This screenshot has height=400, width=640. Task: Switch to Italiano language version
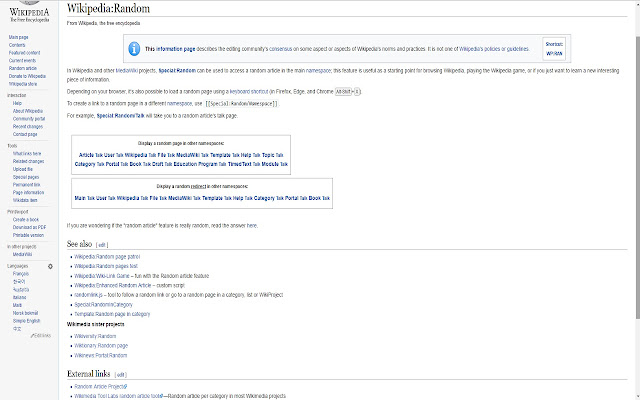click(19, 298)
